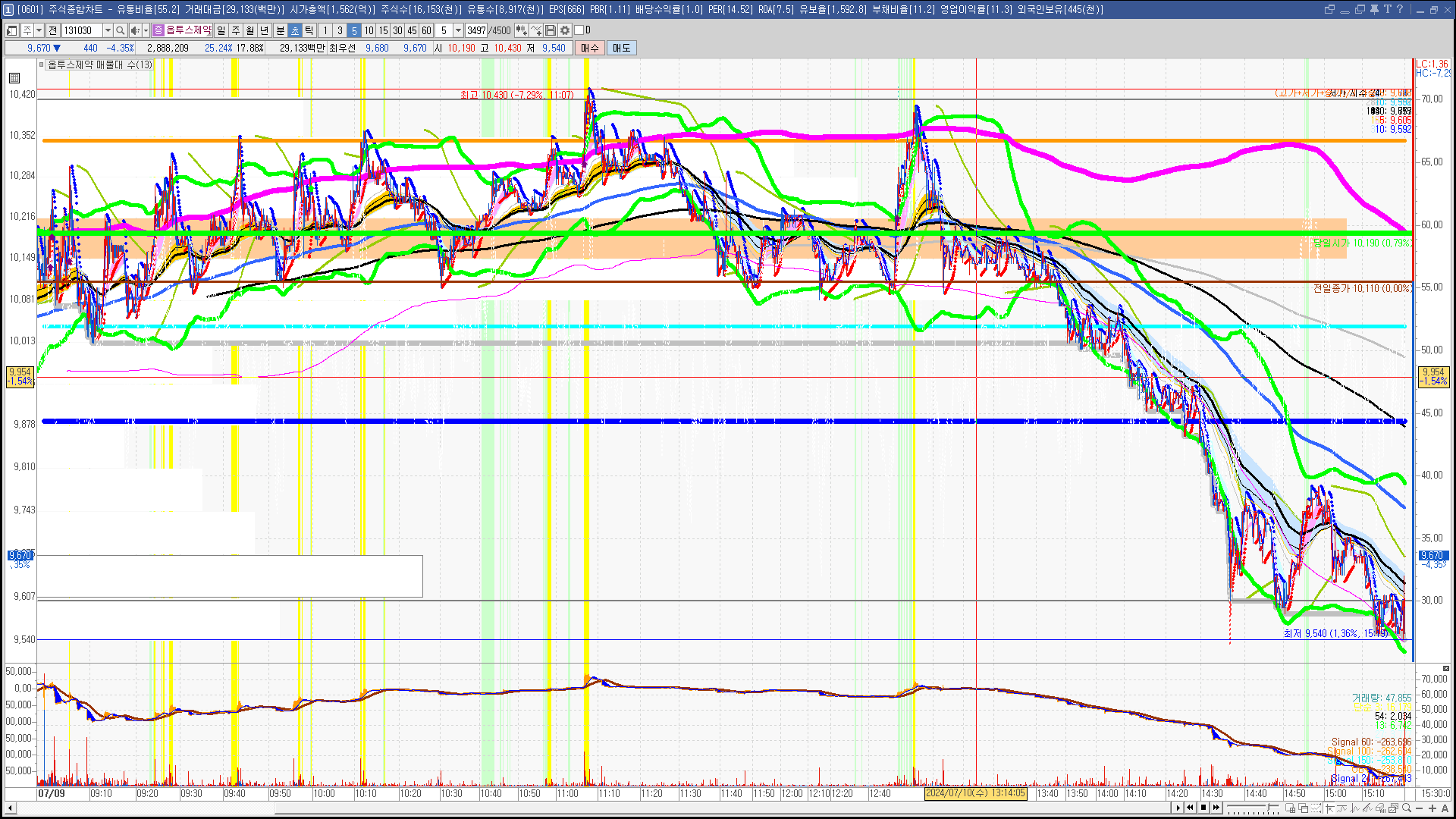Viewport: 1456px width, 819px height.
Task: Select the 일 (daily) chart period
Action: [x=221, y=30]
